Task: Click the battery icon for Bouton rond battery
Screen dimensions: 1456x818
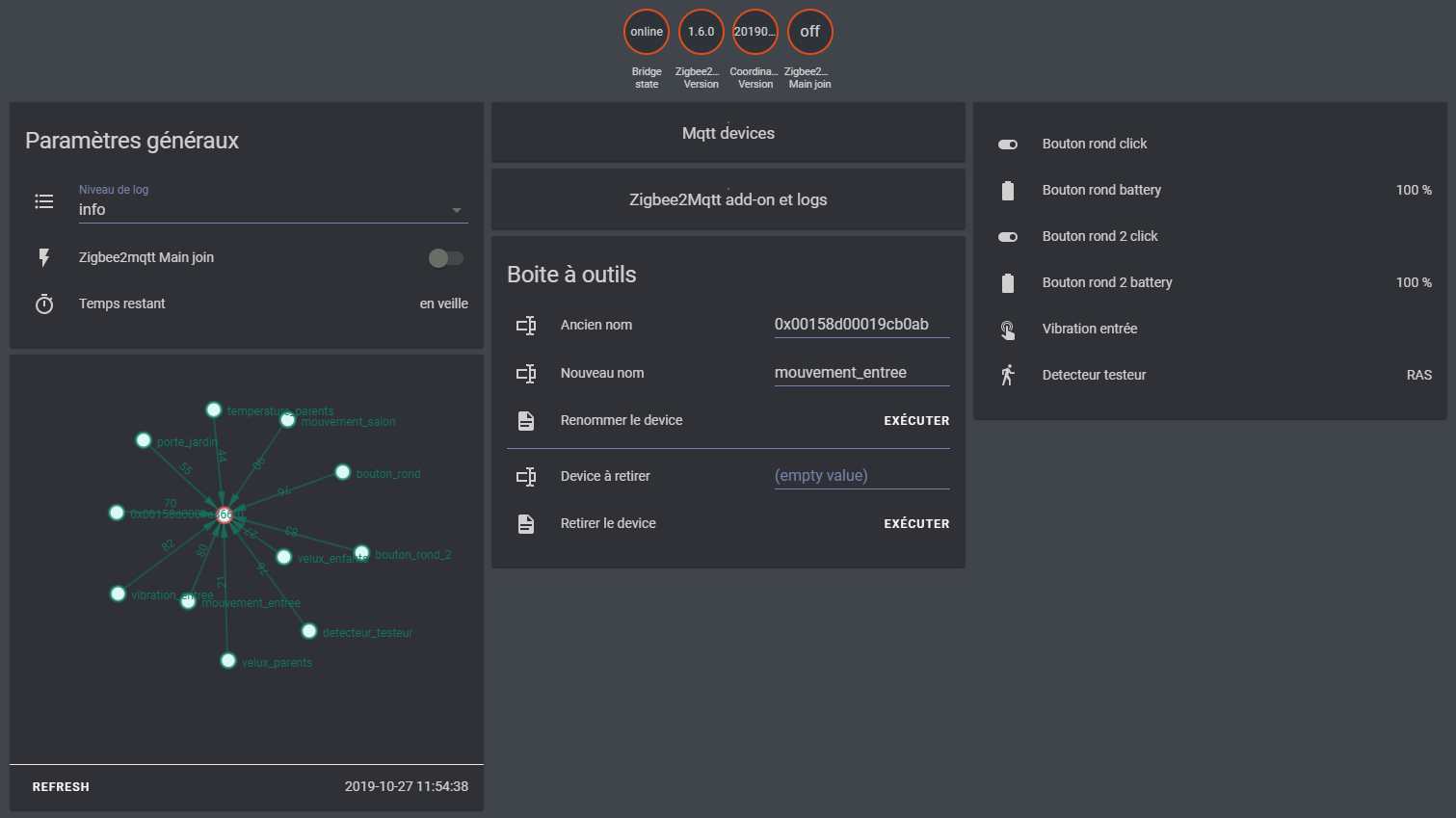Action: pos(1008,190)
